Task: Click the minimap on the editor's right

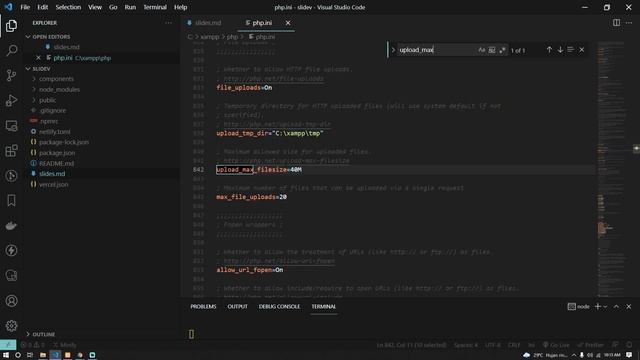Action: click(611, 169)
